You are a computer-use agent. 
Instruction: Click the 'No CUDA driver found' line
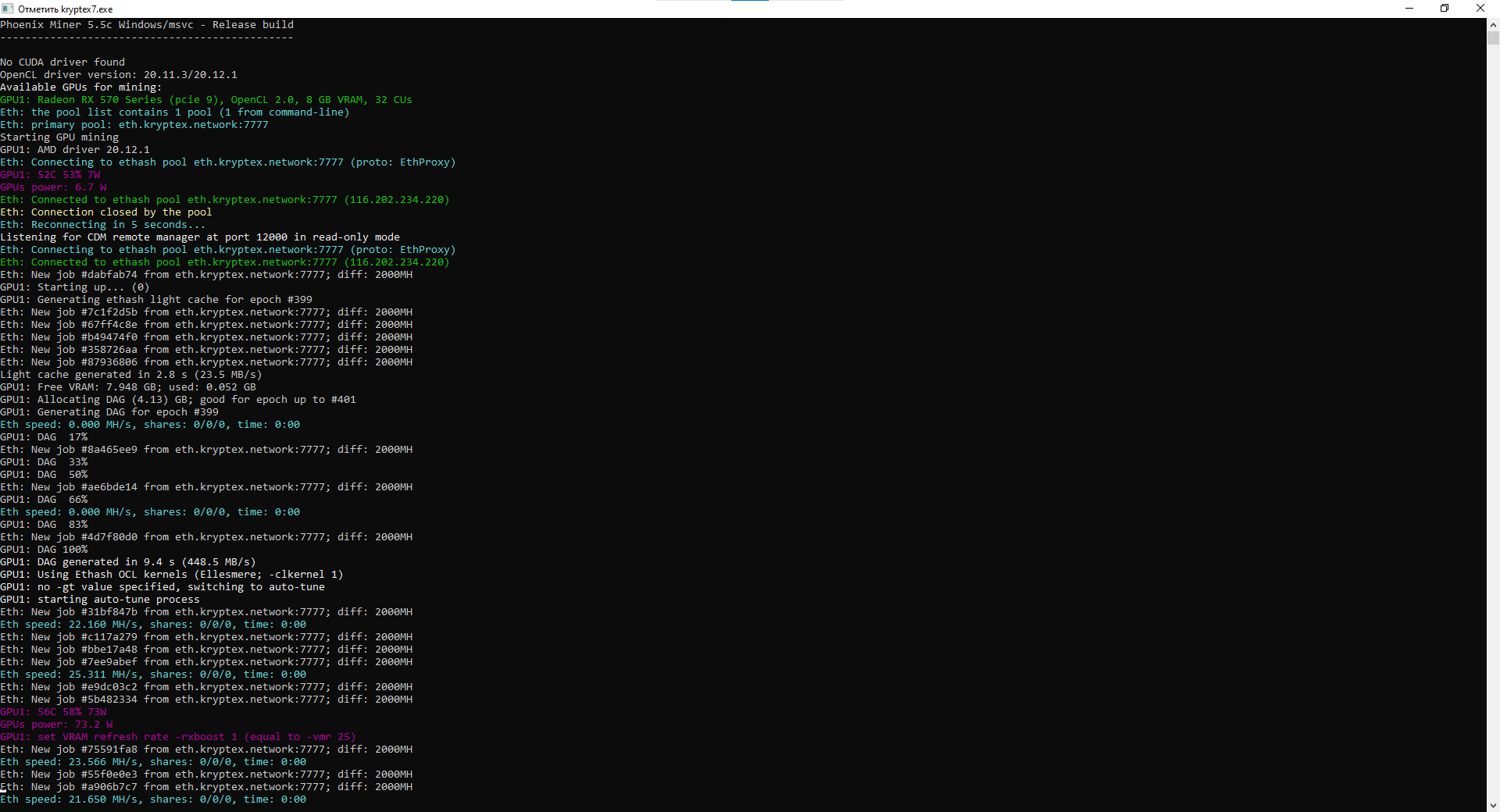click(62, 62)
